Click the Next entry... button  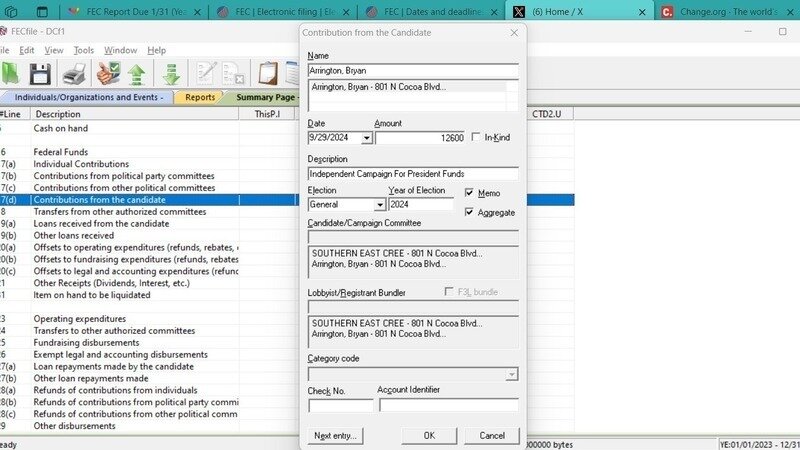[x=335, y=436]
